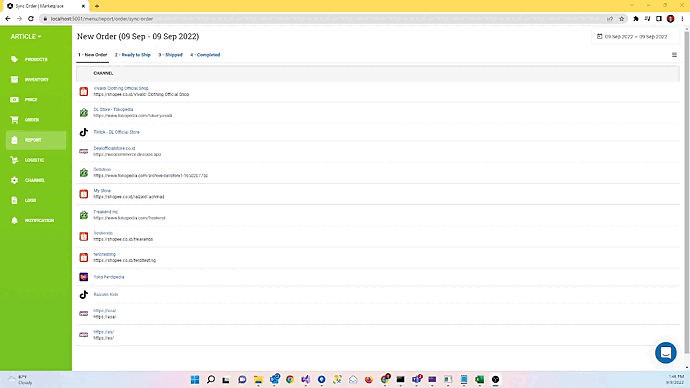Open Tiktok - DL Official Store link
Image resolution: width=690 pixels, height=388 pixels.
(117, 132)
